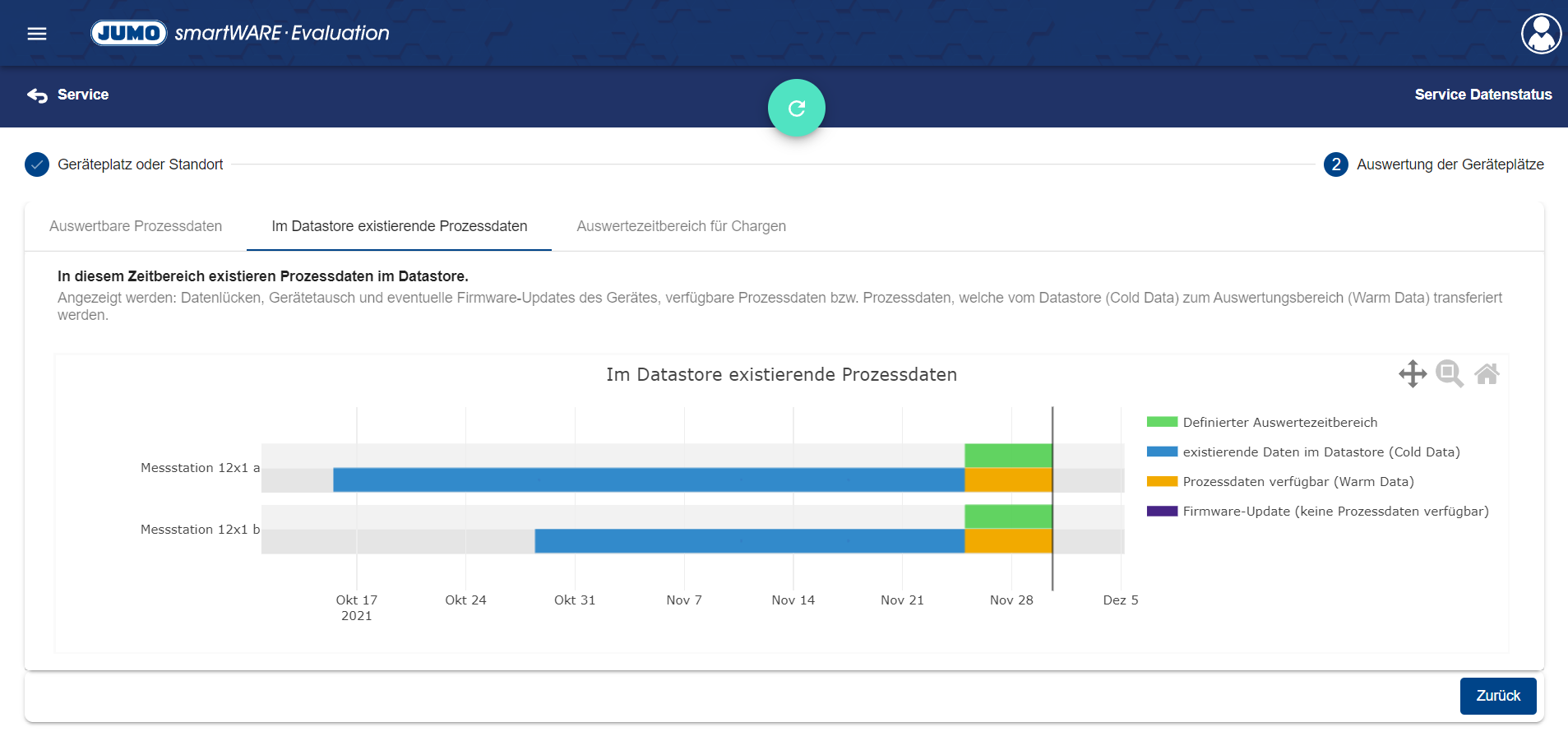Viewport: 1568px width, 741px height.
Task: Open the user profile icon
Action: (x=1540, y=34)
